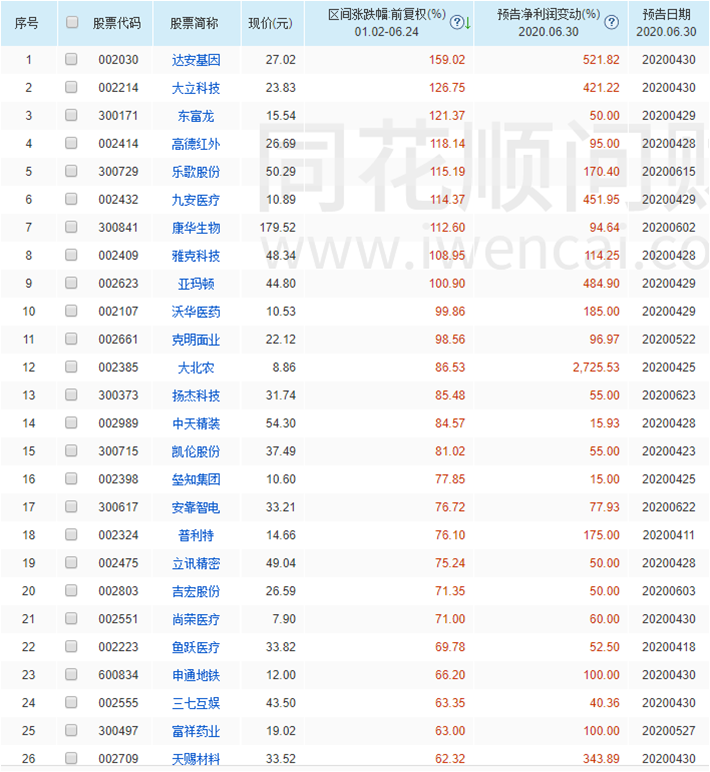Select checkbox of 大北农 row

tap(71, 367)
